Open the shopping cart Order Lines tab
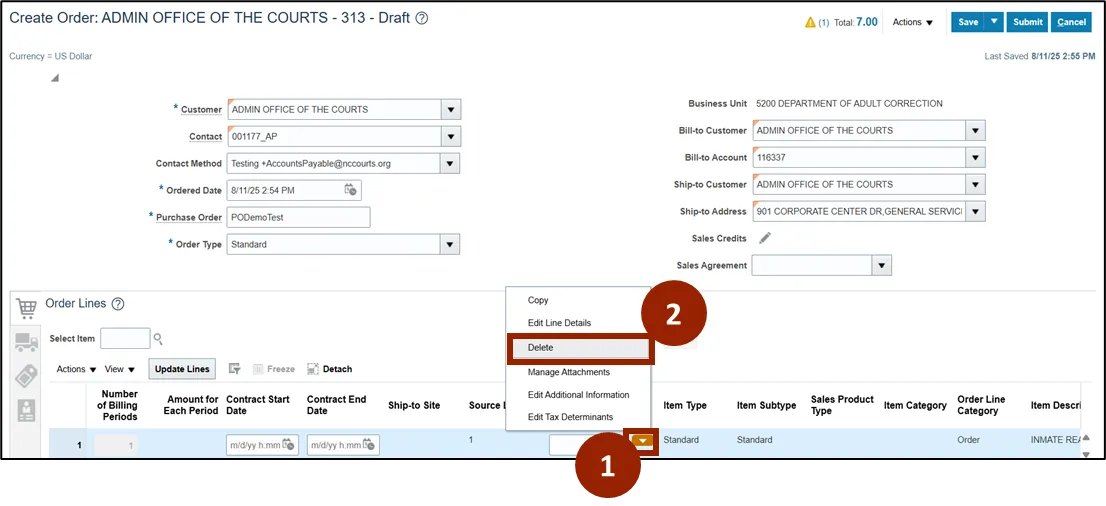 pos(26,308)
